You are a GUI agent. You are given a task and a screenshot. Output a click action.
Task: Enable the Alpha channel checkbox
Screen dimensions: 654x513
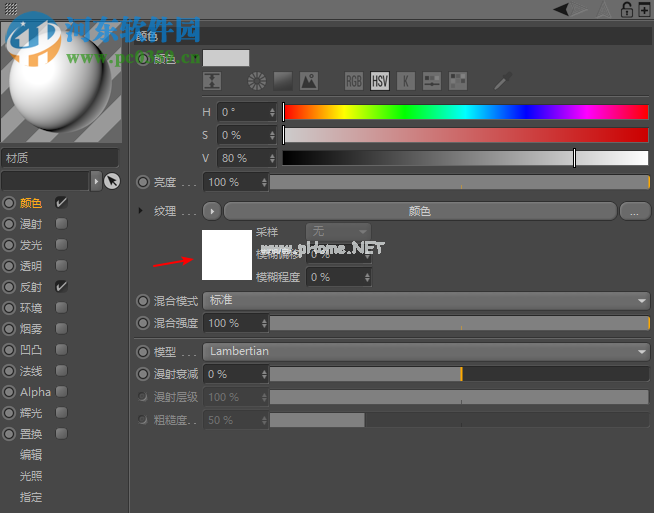[61, 391]
